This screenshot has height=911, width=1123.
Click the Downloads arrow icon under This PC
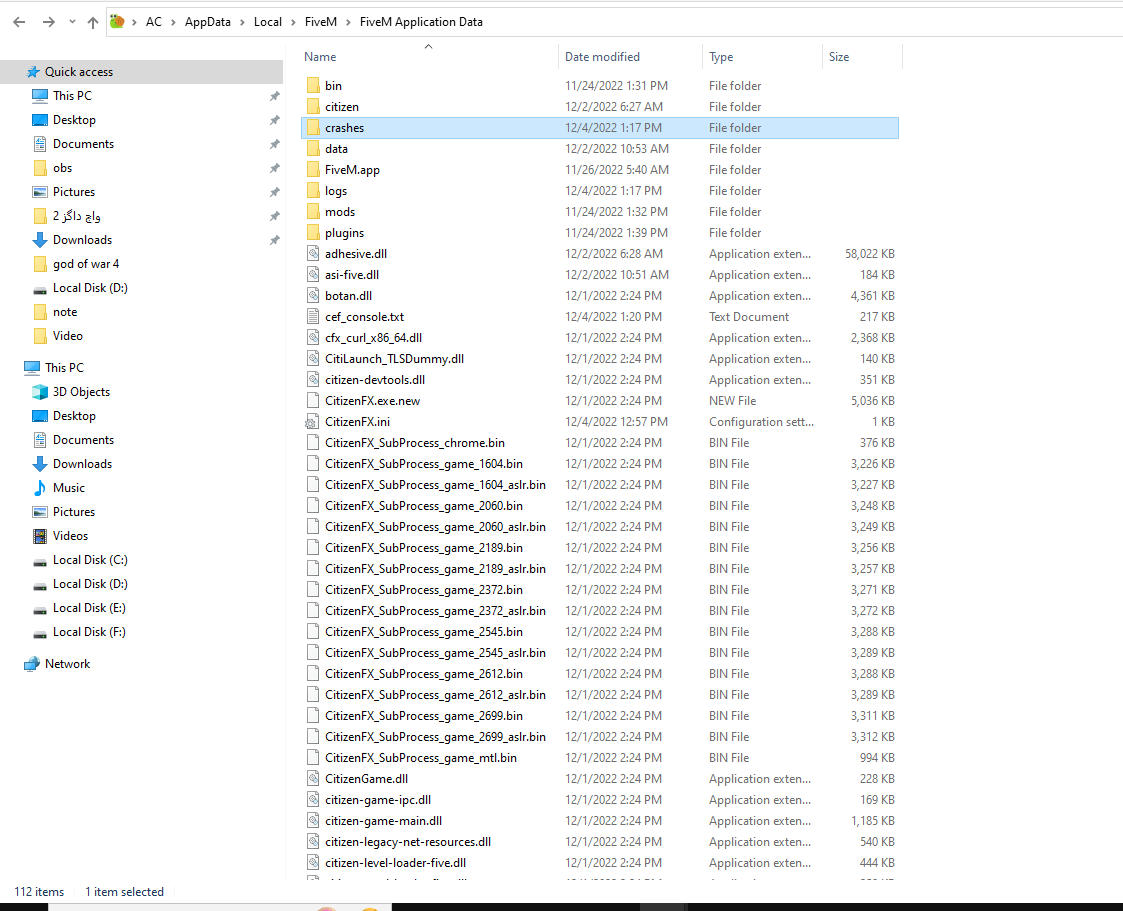[x=40, y=464]
